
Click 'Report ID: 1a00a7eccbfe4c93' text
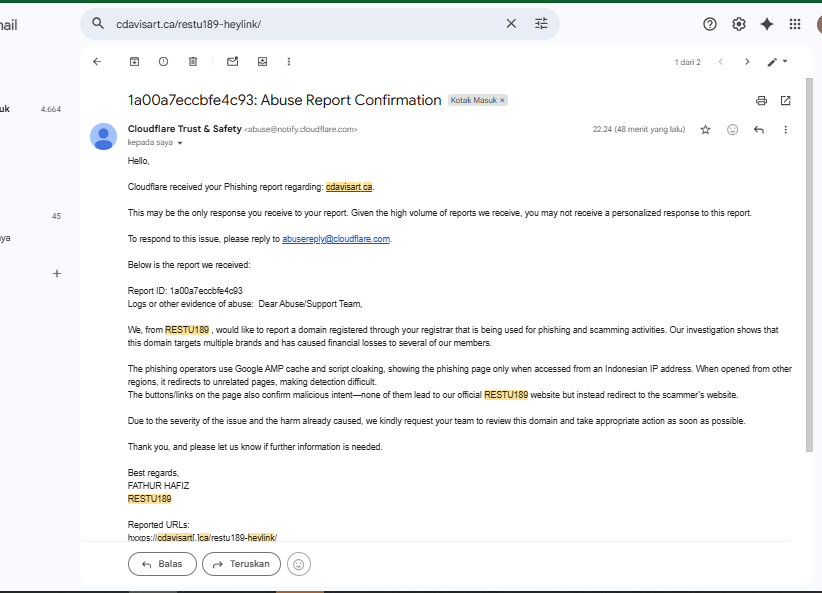185,290
